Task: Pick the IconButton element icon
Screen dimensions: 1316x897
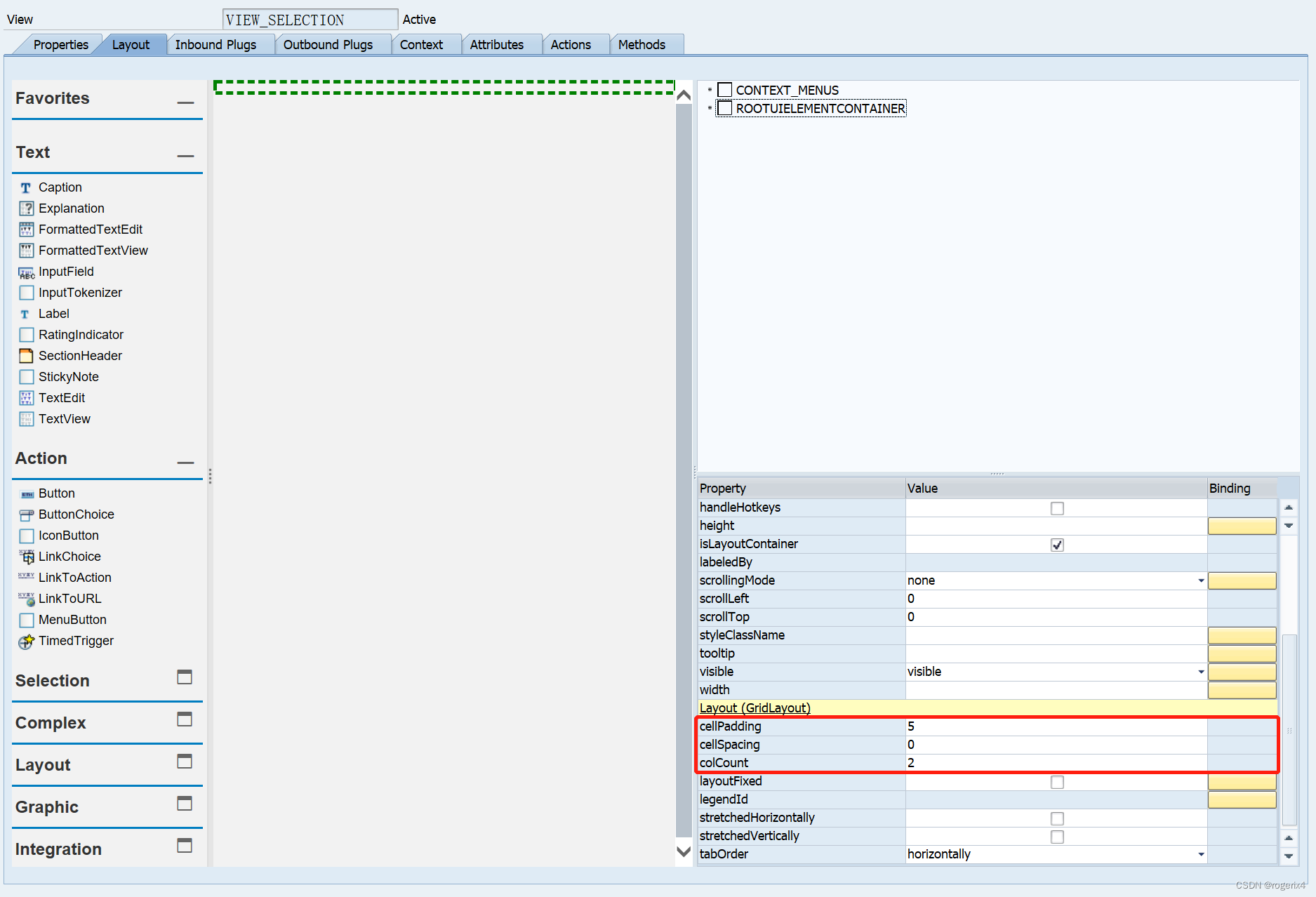Action: pos(26,536)
